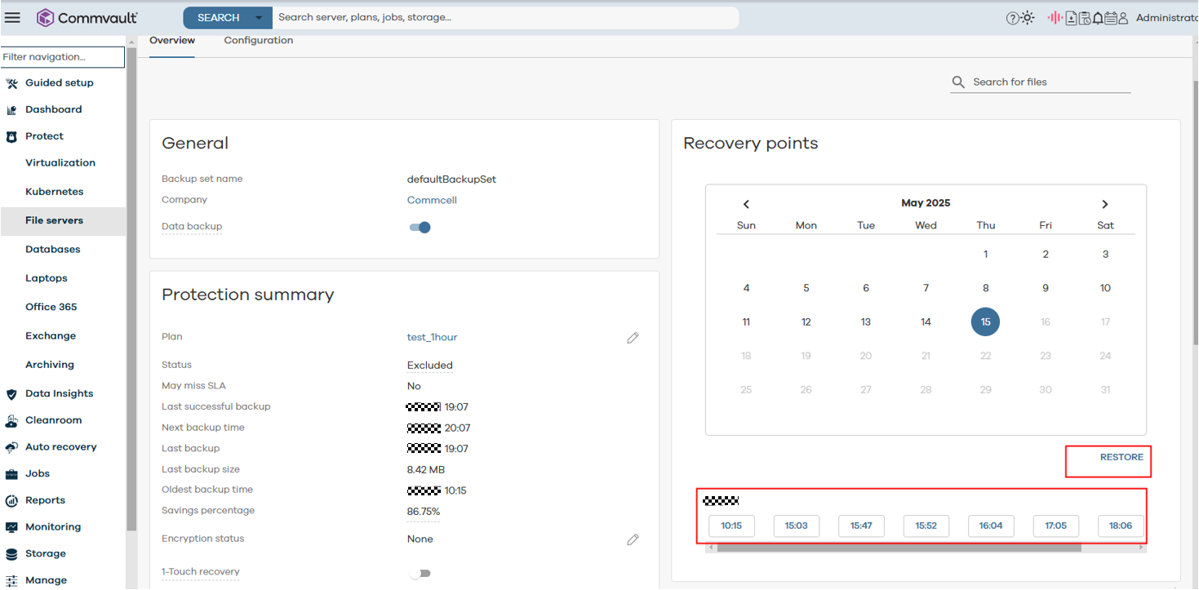
Task: Click the red audio waveform icon
Action: pos(1054,18)
